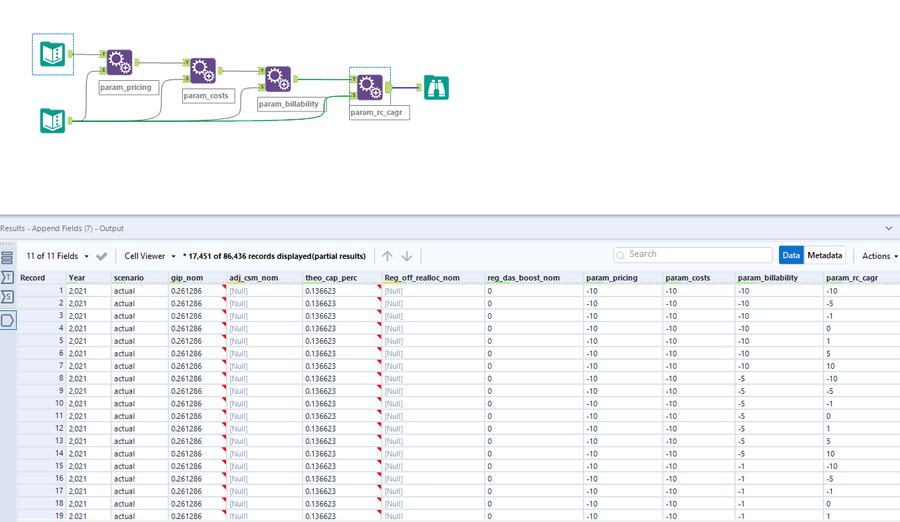Select the param_costs Append Fields tool
Image resolution: width=900 pixels, height=522 pixels.
tap(203, 71)
